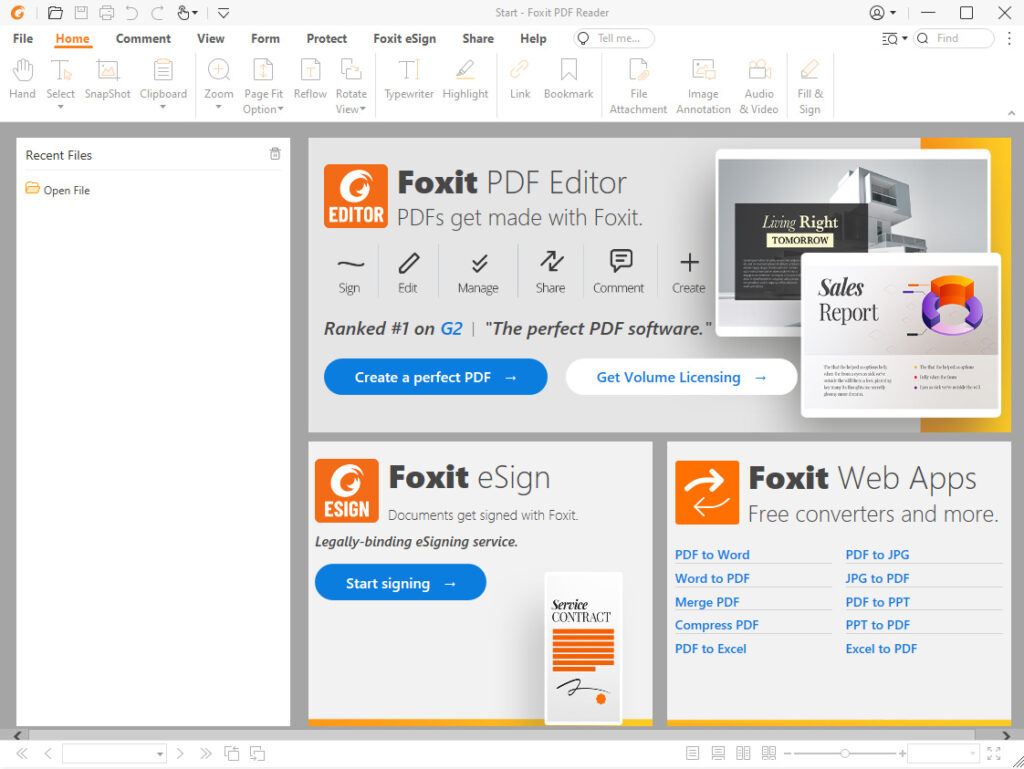
Task: Open the Zoom dropdown in ribbon
Action: click(x=218, y=106)
